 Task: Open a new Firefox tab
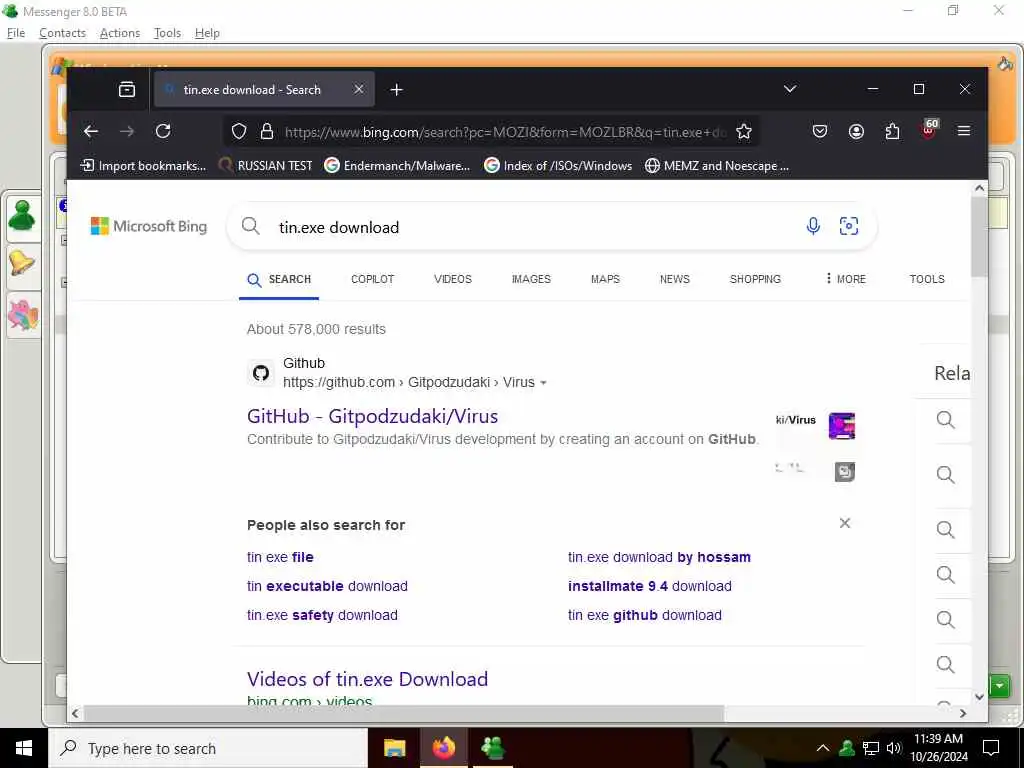[x=396, y=89]
